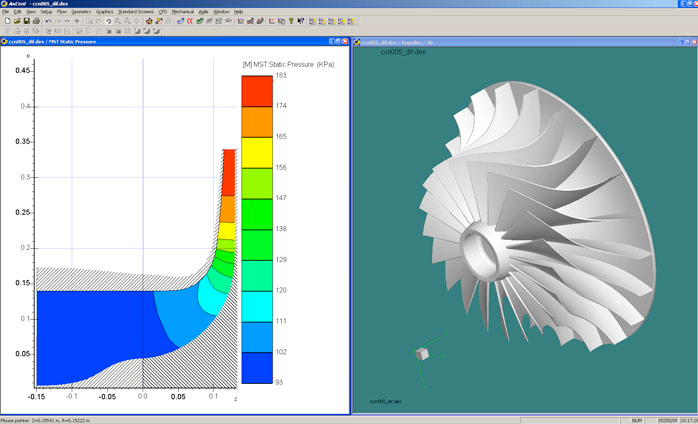Print the current view with the printer icon
Image resolution: width=698 pixels, height=424 pixels.
click(x=36, y=21)
